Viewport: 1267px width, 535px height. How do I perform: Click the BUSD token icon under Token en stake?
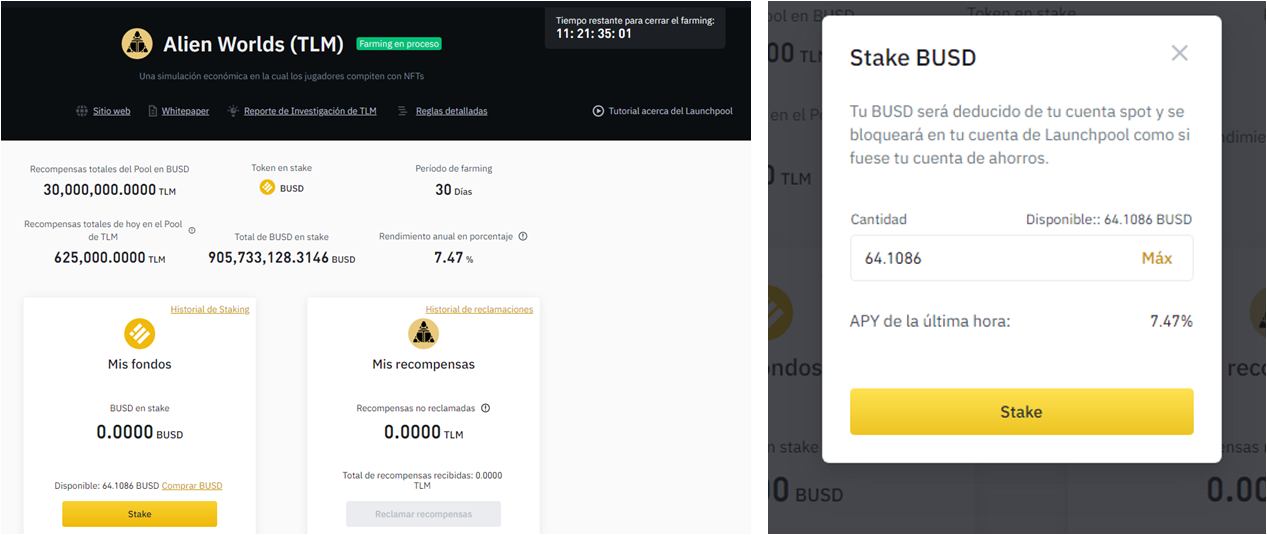[x=267, y=188]
